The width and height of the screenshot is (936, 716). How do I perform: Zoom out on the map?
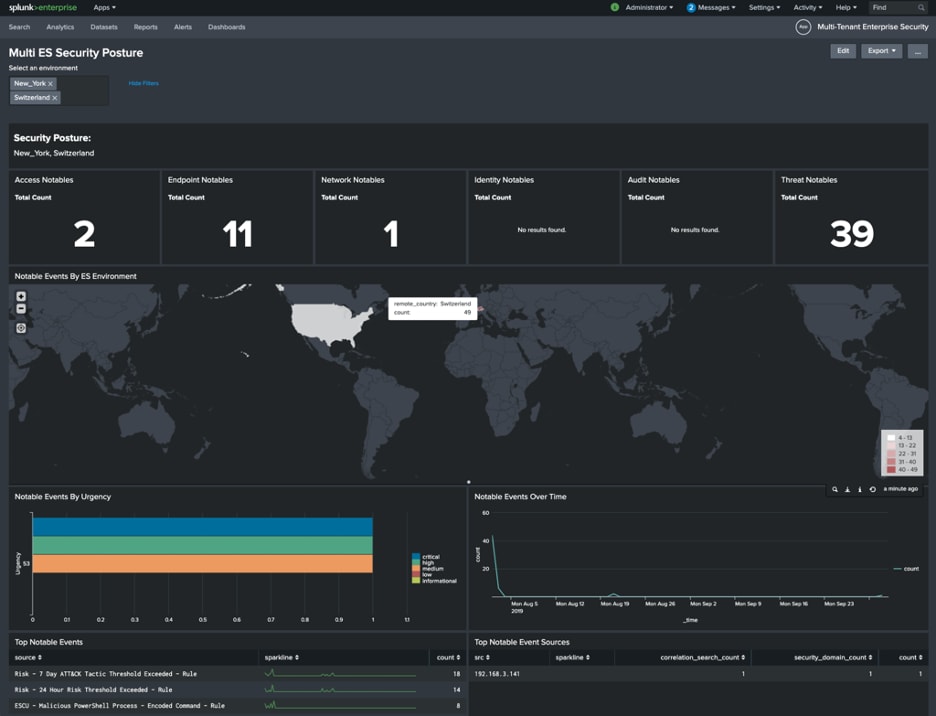click(21, 309)
